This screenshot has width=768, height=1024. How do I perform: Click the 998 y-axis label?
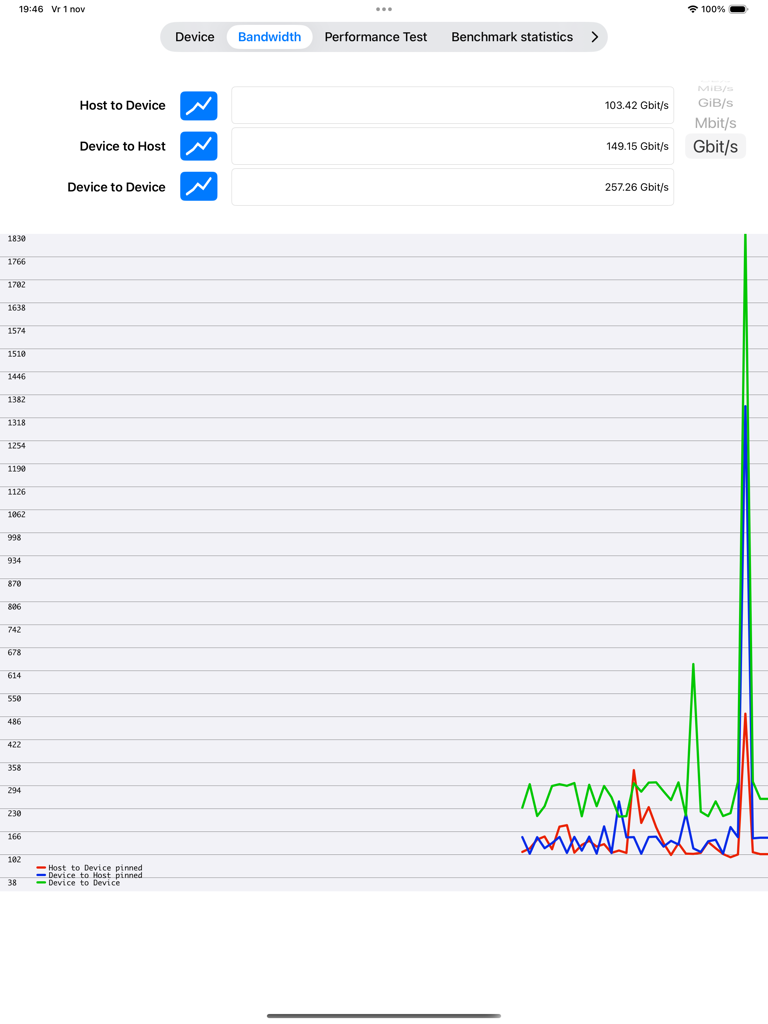[14, 538]
